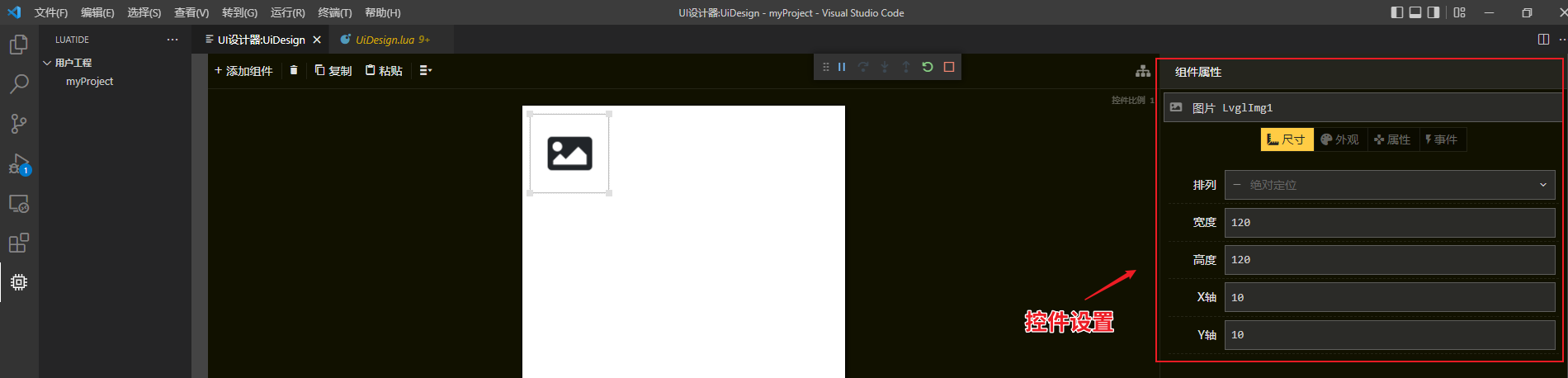The height and width of the screenshot is (378, 1568).
Task: Collapse the 用户工程 tree section
Action: [47, 63]
